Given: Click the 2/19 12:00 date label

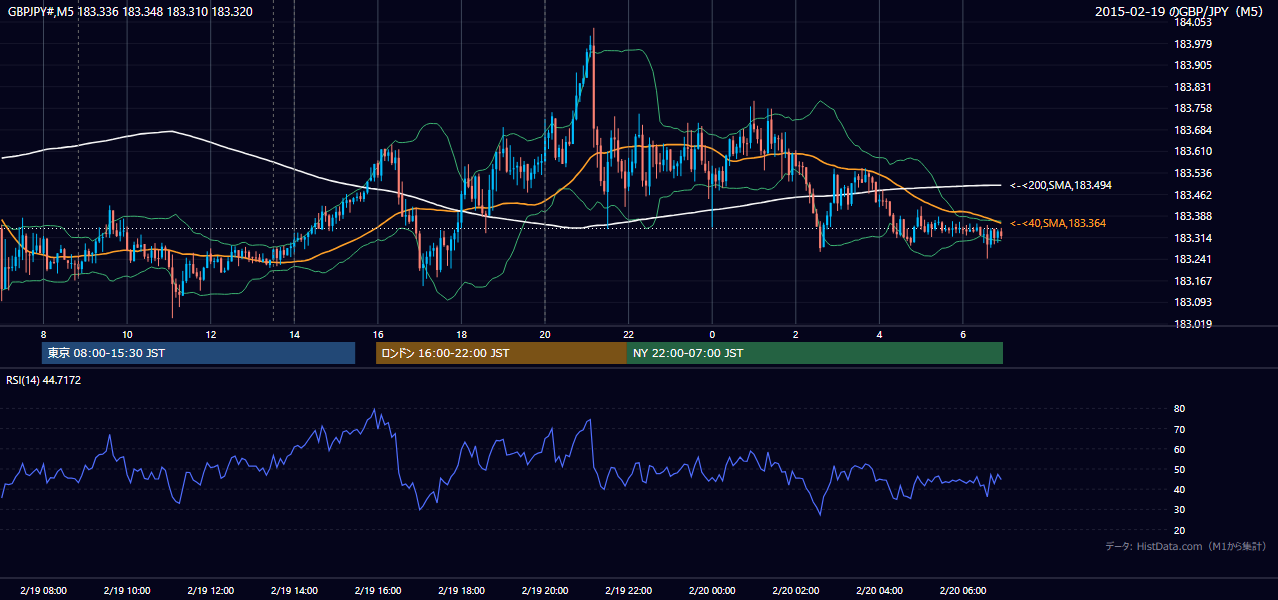Looking at the screenshot, I should tap(210, 590).
